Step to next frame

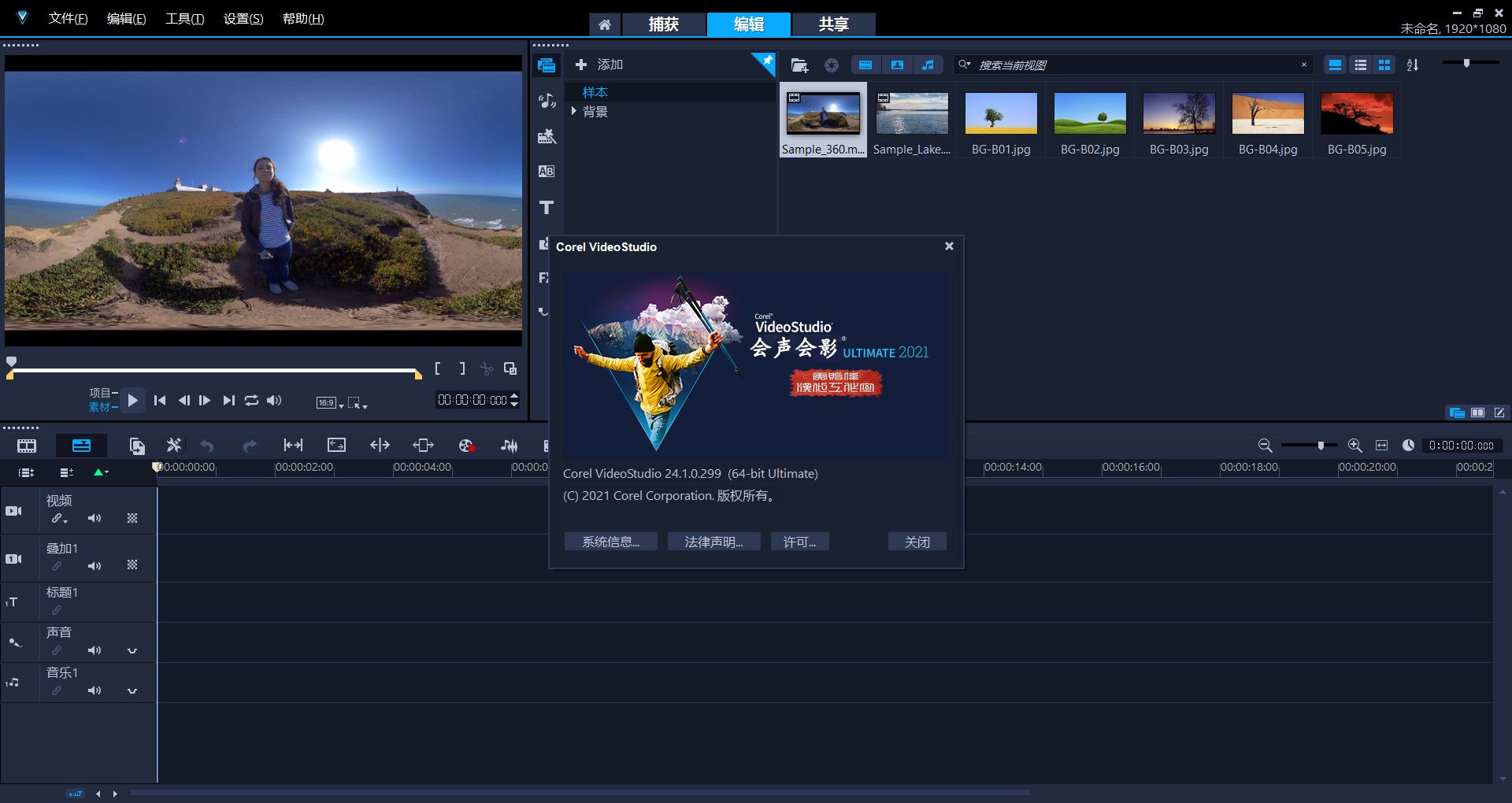(x=205, y=400)
